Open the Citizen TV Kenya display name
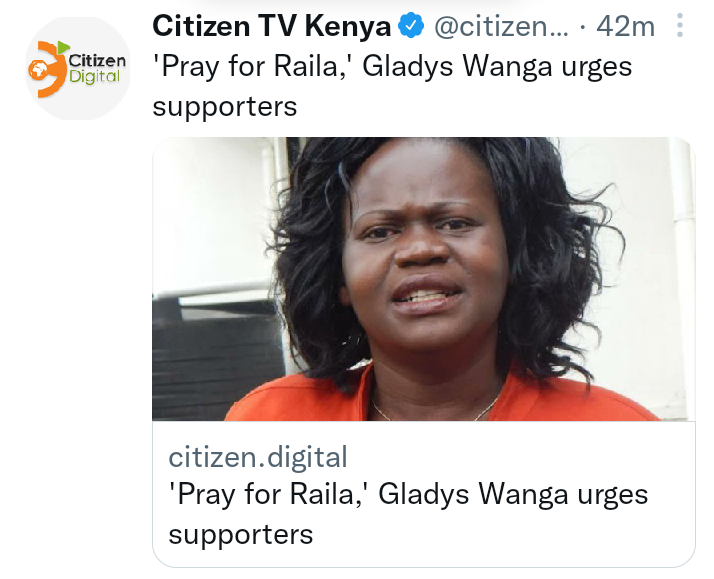 pos(272,26)
